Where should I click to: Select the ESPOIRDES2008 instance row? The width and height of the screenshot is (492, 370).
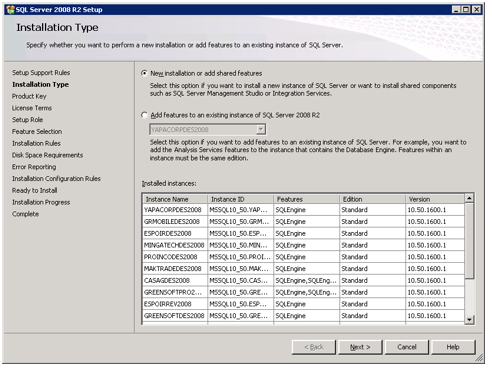tap(303, 233)
